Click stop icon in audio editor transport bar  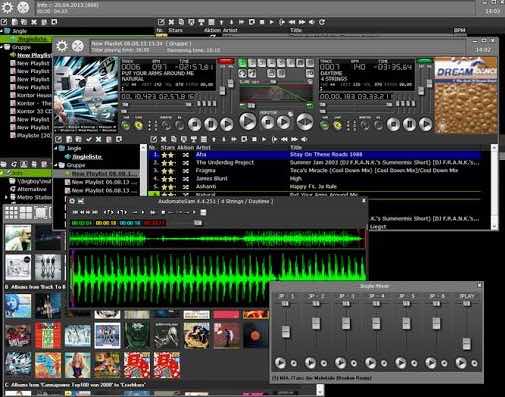(x=163, y=212)
